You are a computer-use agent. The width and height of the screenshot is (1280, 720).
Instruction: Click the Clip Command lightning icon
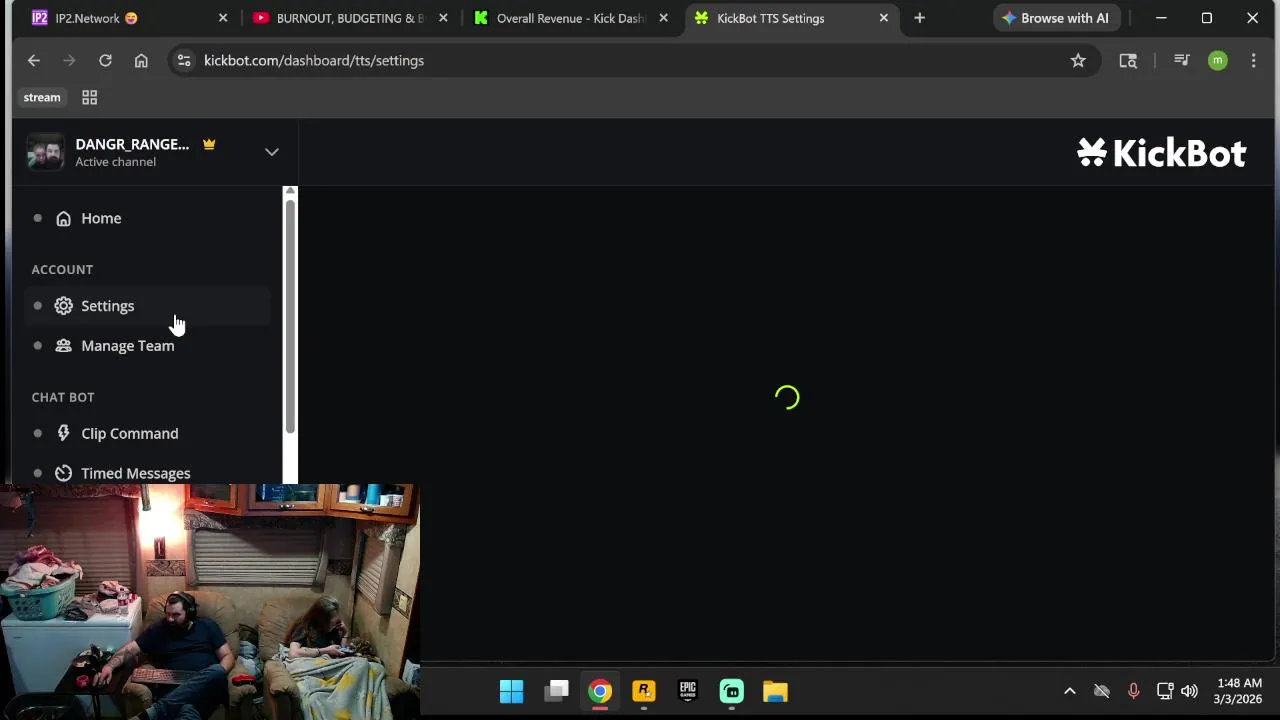click(63, 434)
